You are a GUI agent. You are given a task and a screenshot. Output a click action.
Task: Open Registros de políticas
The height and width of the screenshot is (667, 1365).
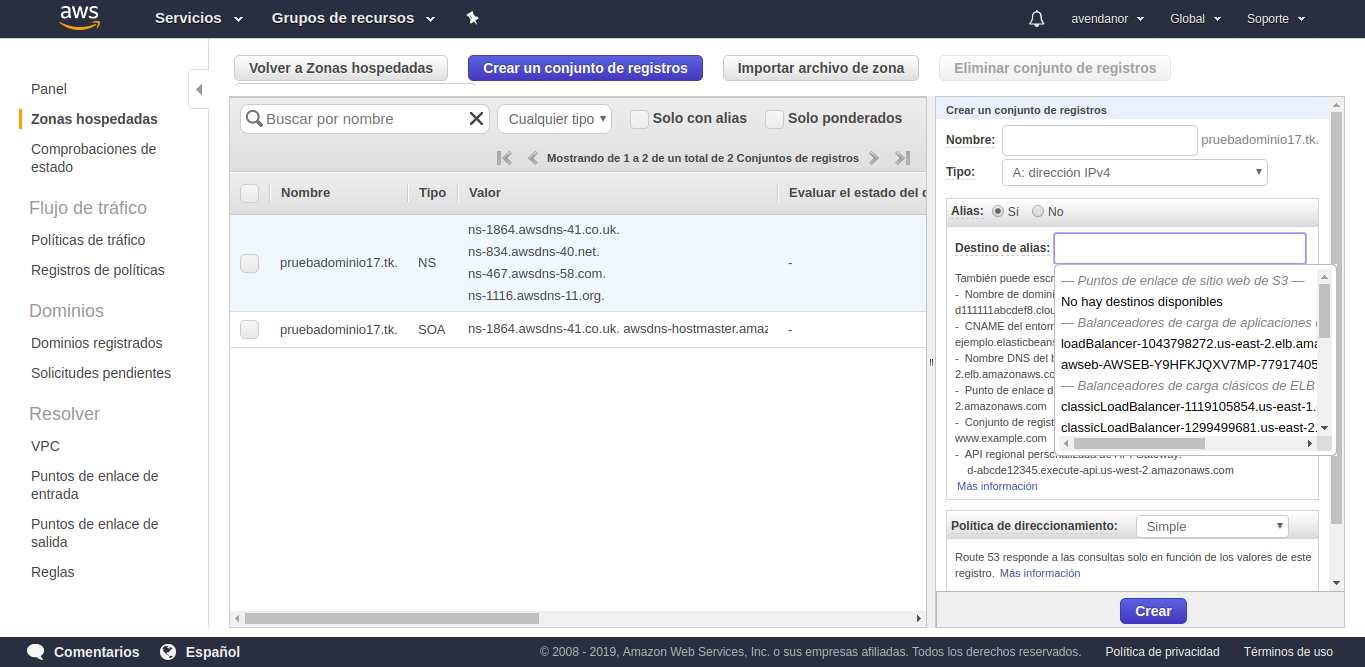tap(98, 270)
